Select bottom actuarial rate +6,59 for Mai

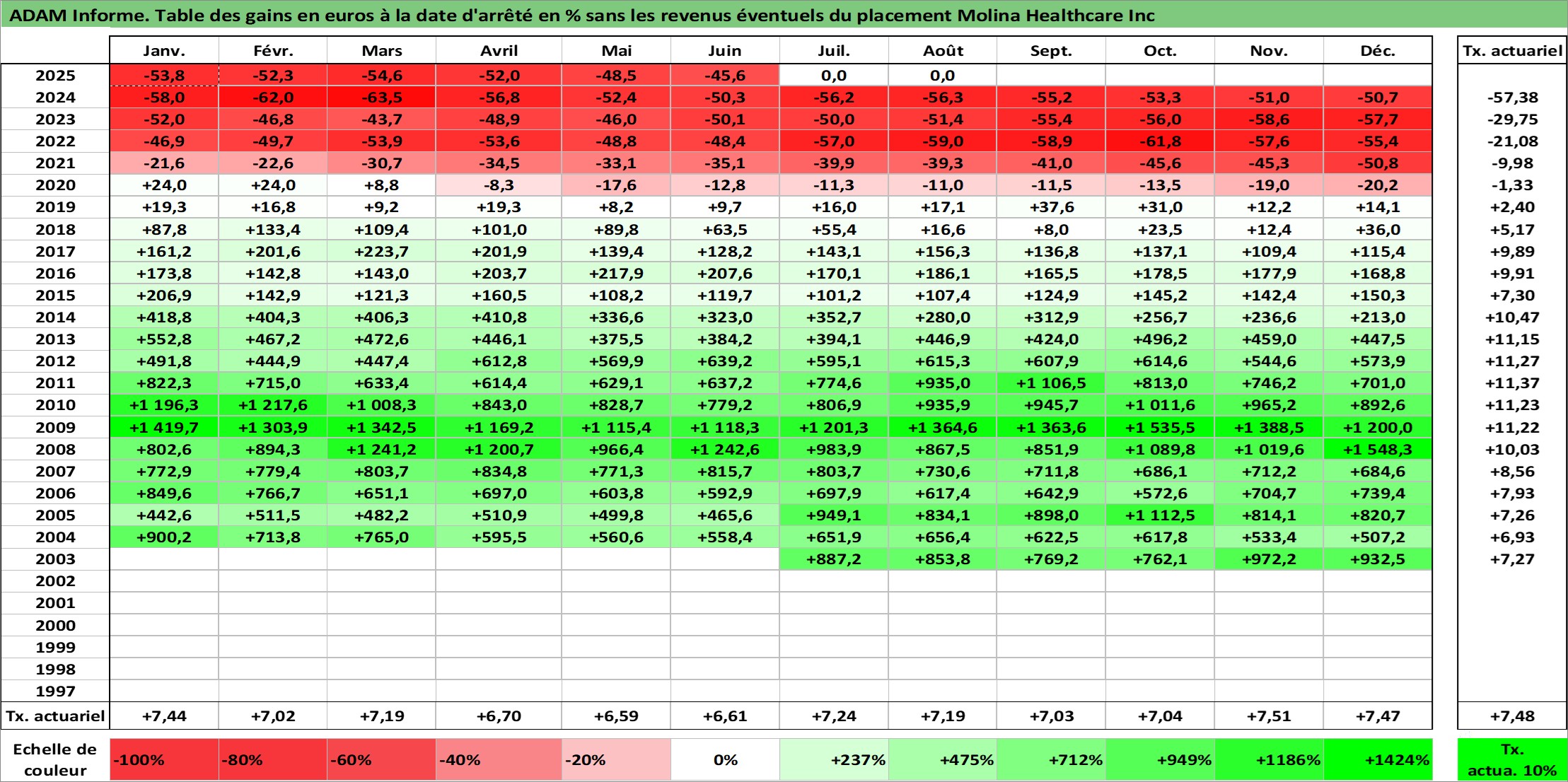click(616, 716)
